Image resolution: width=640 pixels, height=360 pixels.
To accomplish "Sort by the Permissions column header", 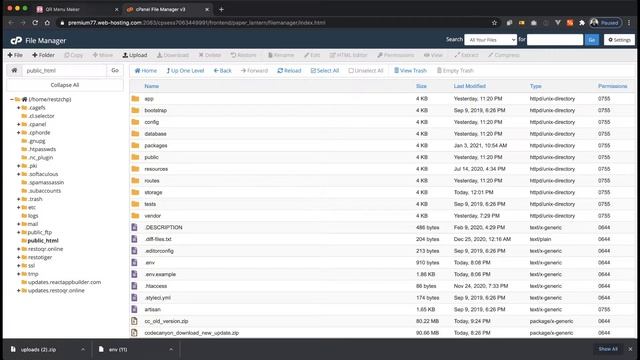I will click(x=612, y=86).
